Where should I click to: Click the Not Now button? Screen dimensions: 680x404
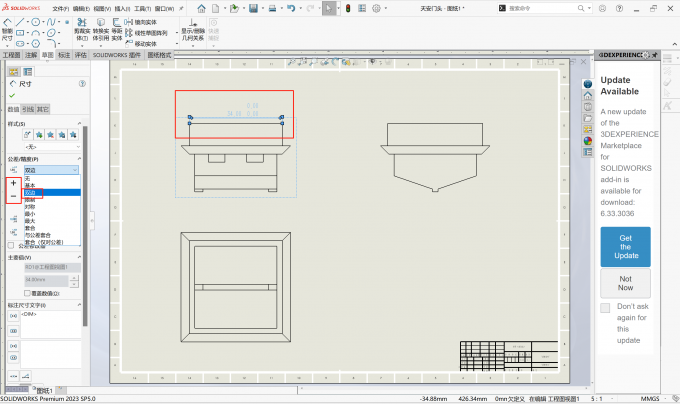pos(625,283)
